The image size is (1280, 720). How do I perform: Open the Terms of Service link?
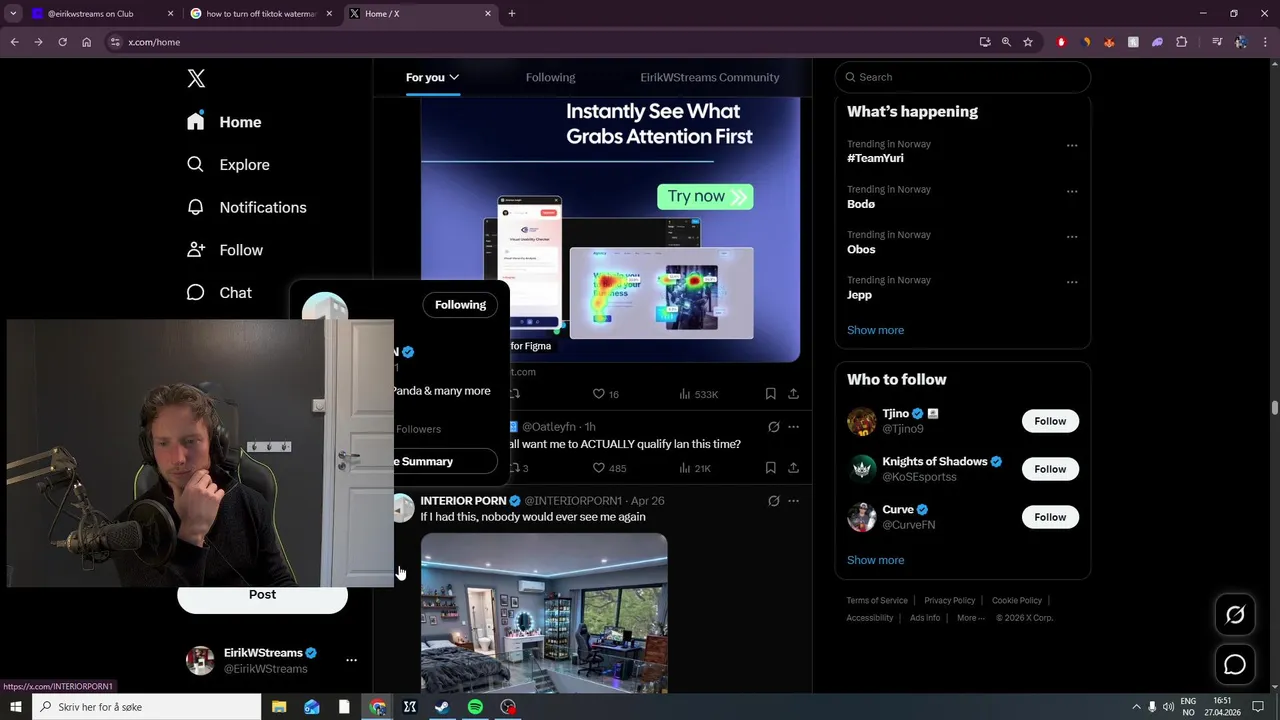coord(877,601)
